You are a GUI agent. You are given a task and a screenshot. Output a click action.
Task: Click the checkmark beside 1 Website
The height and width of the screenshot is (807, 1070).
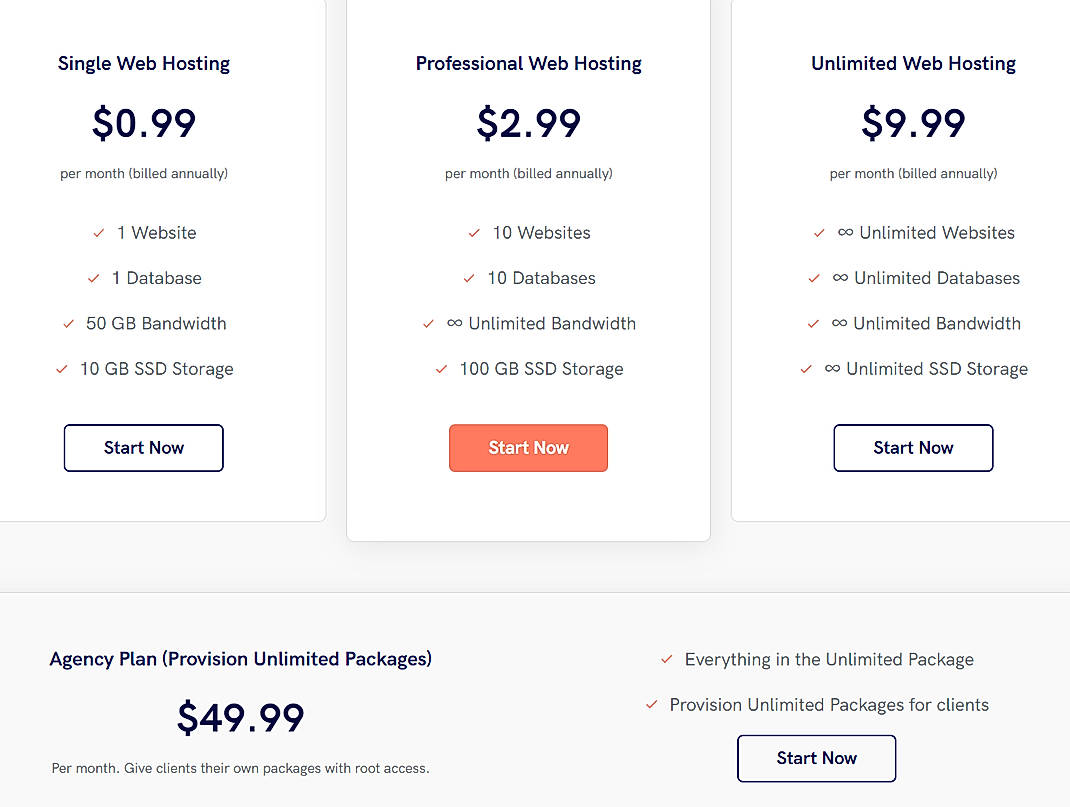(x=98, y=232)
